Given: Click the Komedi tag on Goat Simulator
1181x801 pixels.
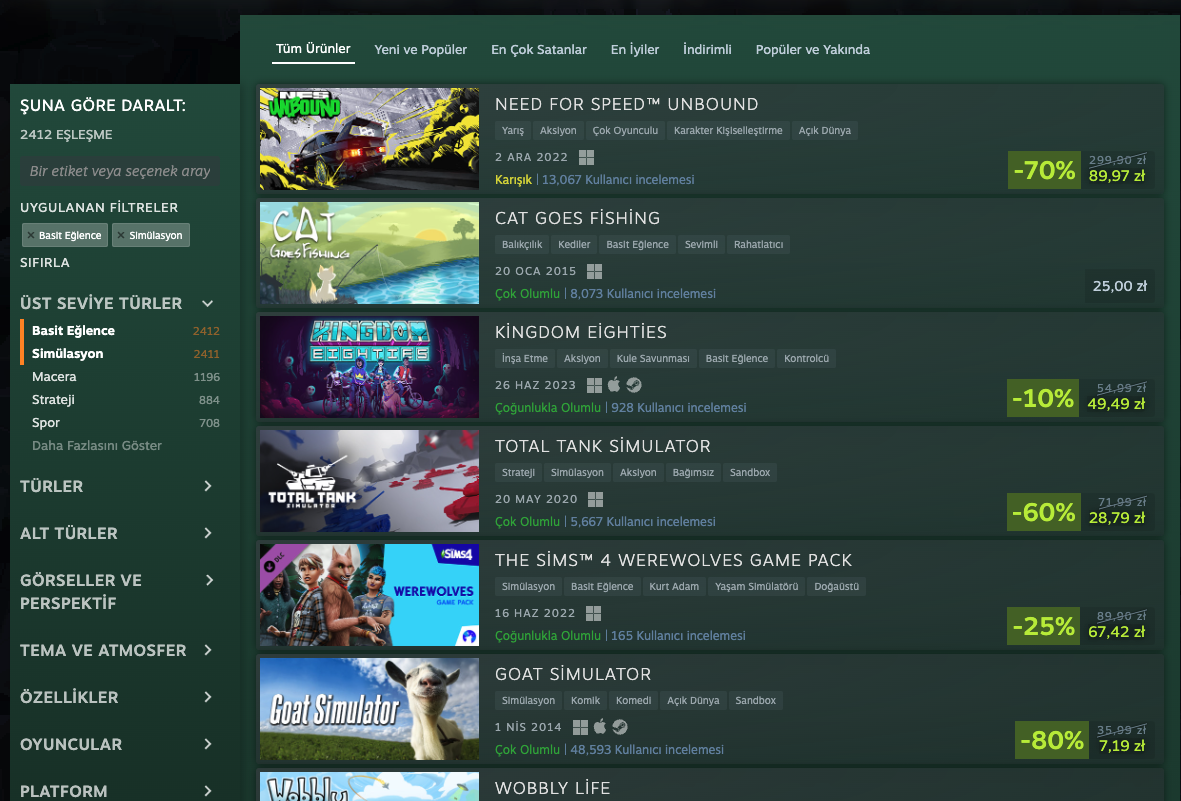Looking at the screenshot, I should 633,700.
